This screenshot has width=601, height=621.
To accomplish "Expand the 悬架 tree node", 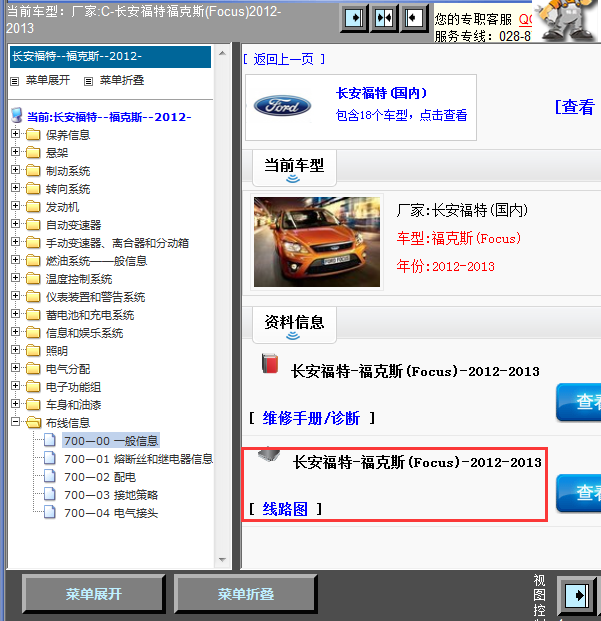I will click(x=15, y=152).
